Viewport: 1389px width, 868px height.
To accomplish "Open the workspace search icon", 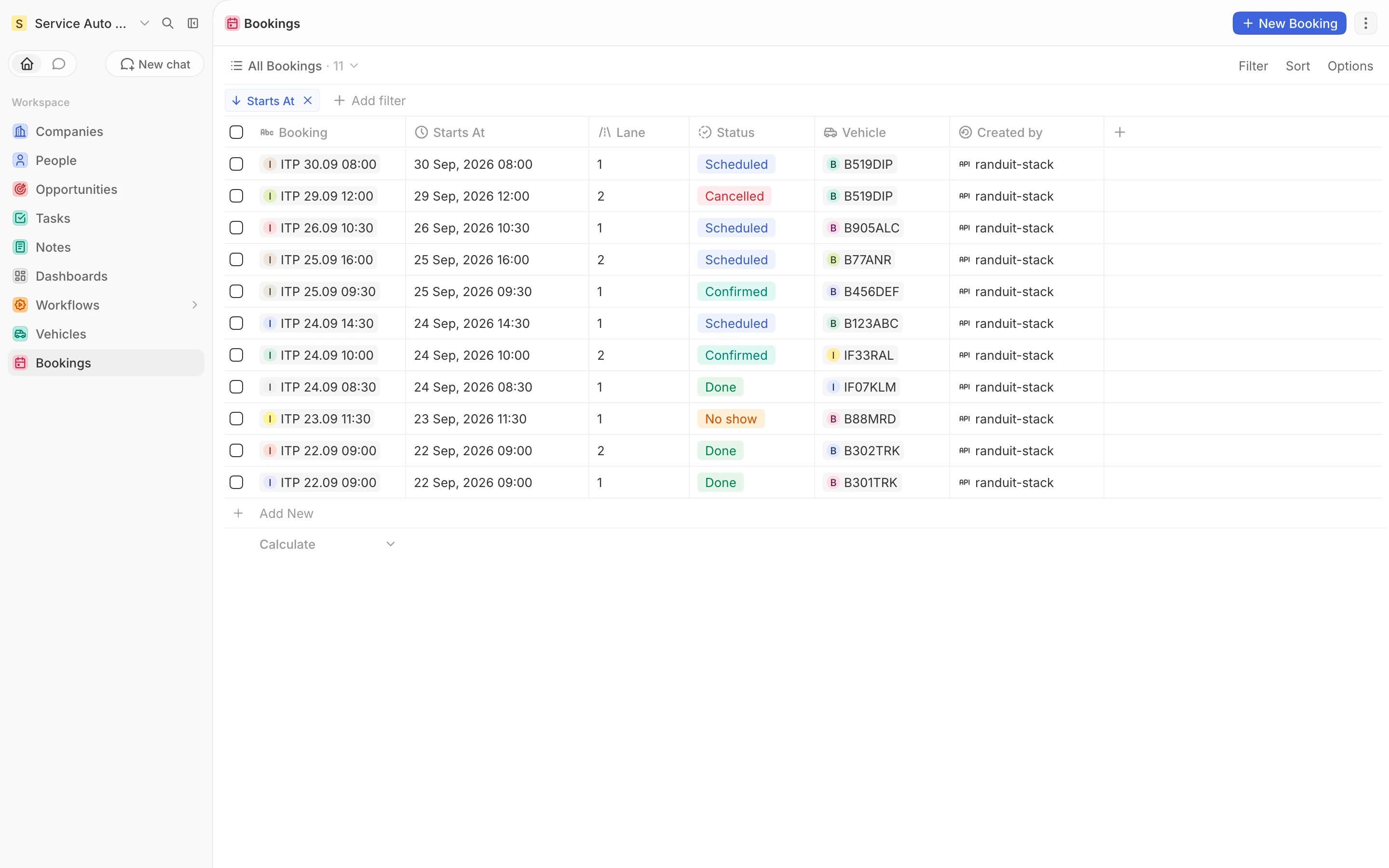I will 168,24.
